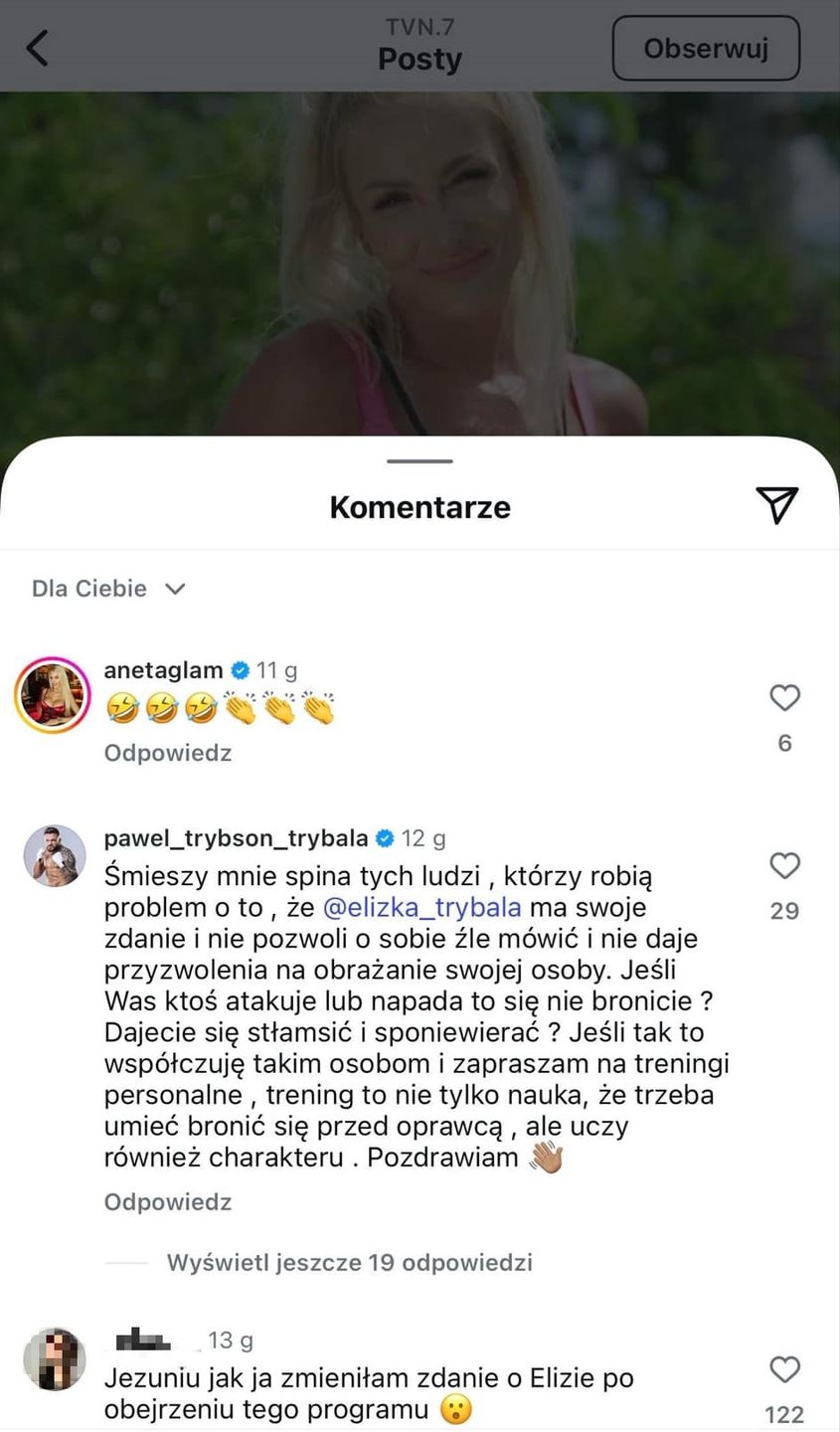The image size is (840, 1432).
Task: Expand the Dla Ciebie sorting dropdown
Action: [x=108, y=589]
